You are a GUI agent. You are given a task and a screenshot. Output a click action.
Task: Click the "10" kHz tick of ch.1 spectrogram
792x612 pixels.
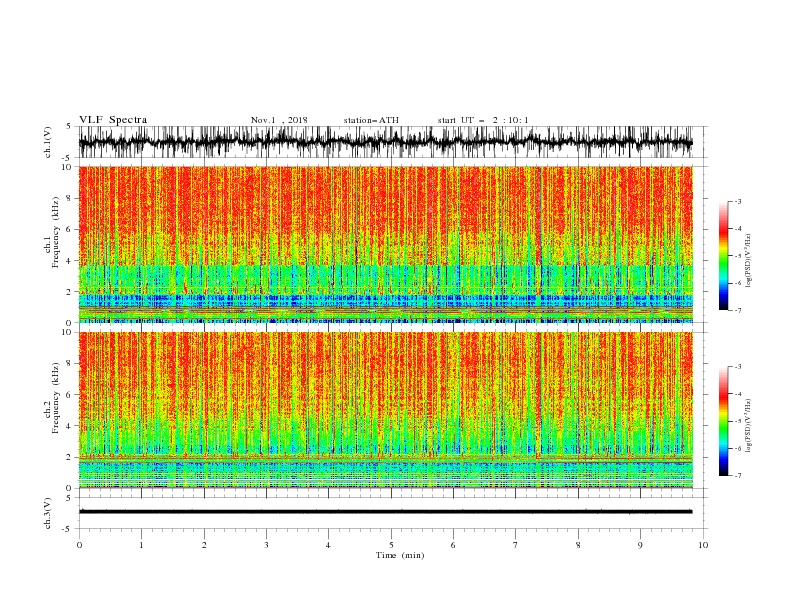tap(67, 167)
